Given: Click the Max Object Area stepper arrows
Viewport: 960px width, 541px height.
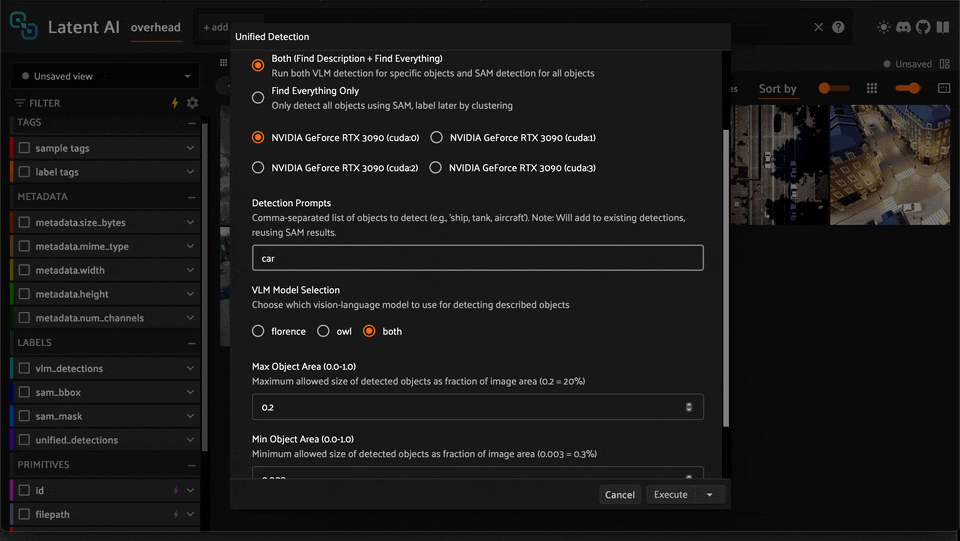Looking at the screenshot, I should 689,407.
